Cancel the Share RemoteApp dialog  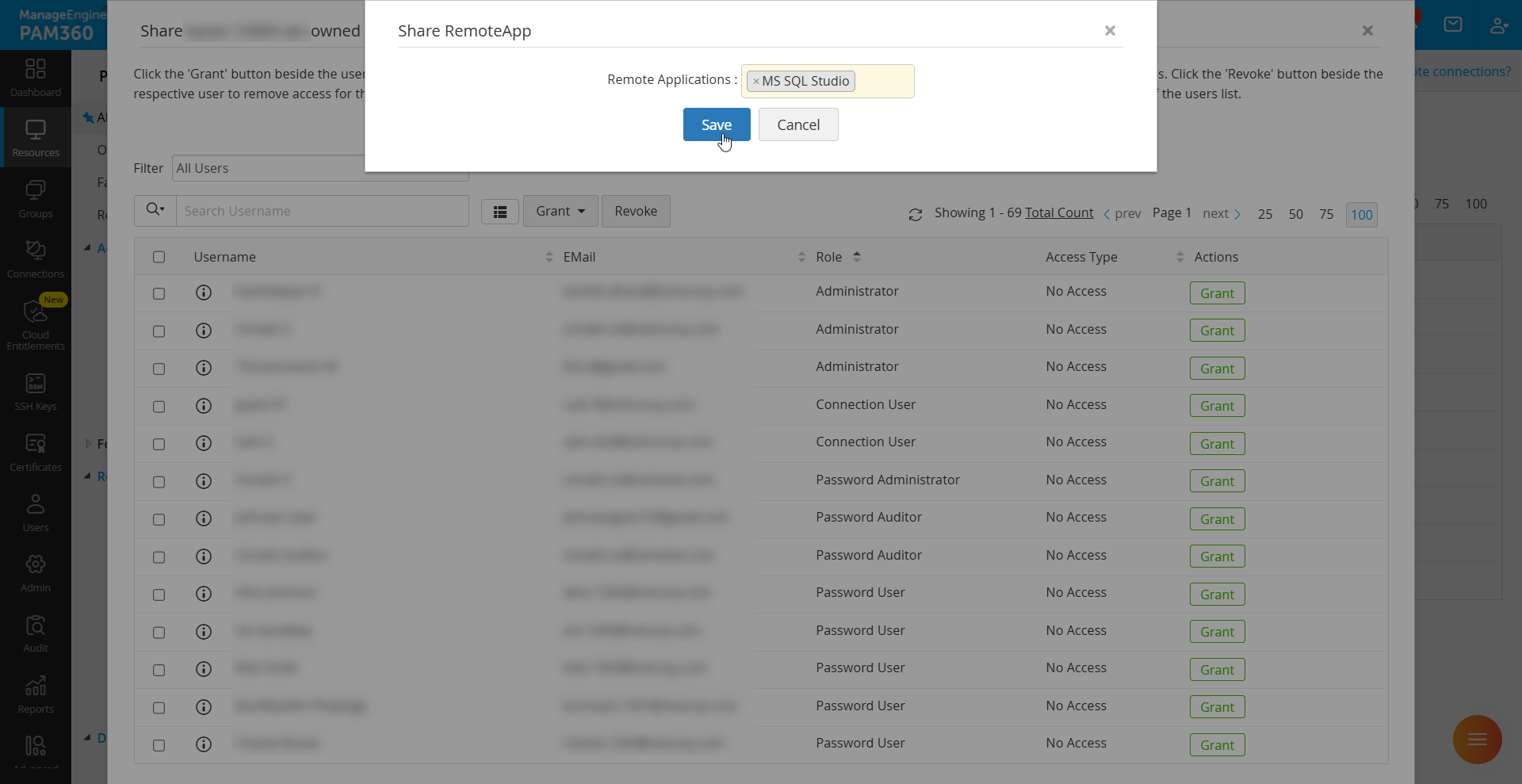point(797,124)
